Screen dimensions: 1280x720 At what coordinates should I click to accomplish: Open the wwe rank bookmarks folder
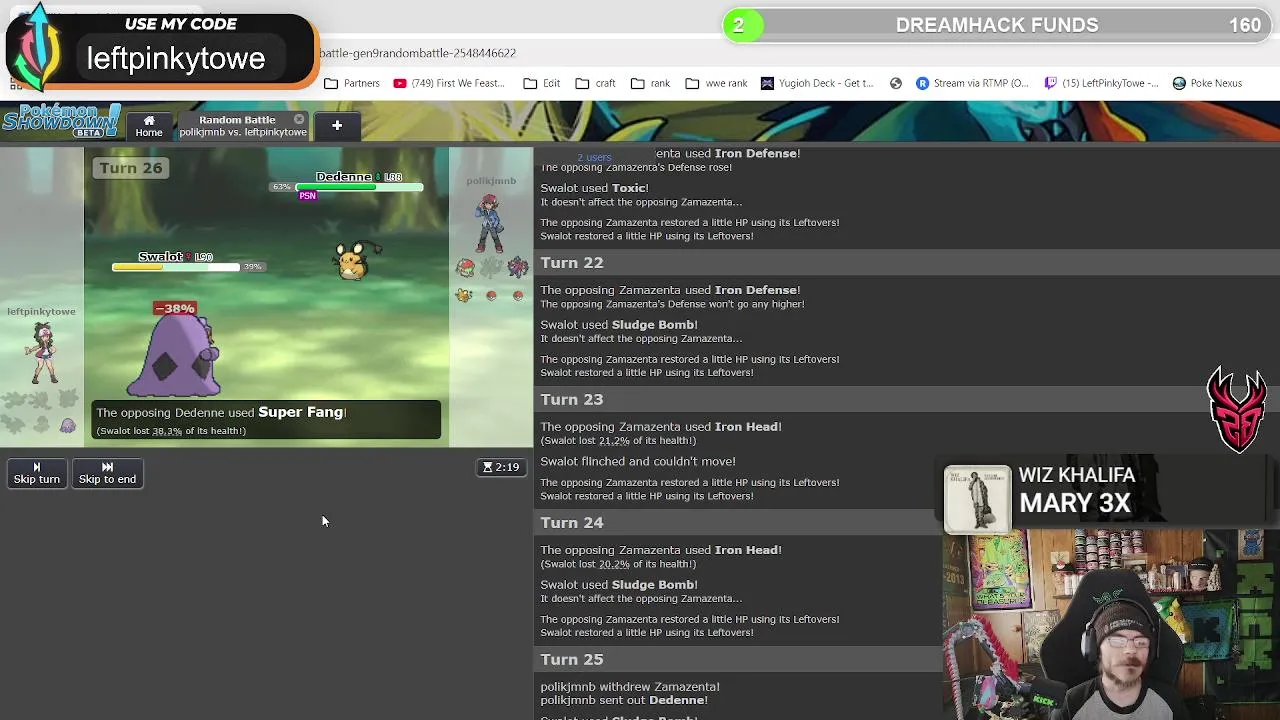716,83
